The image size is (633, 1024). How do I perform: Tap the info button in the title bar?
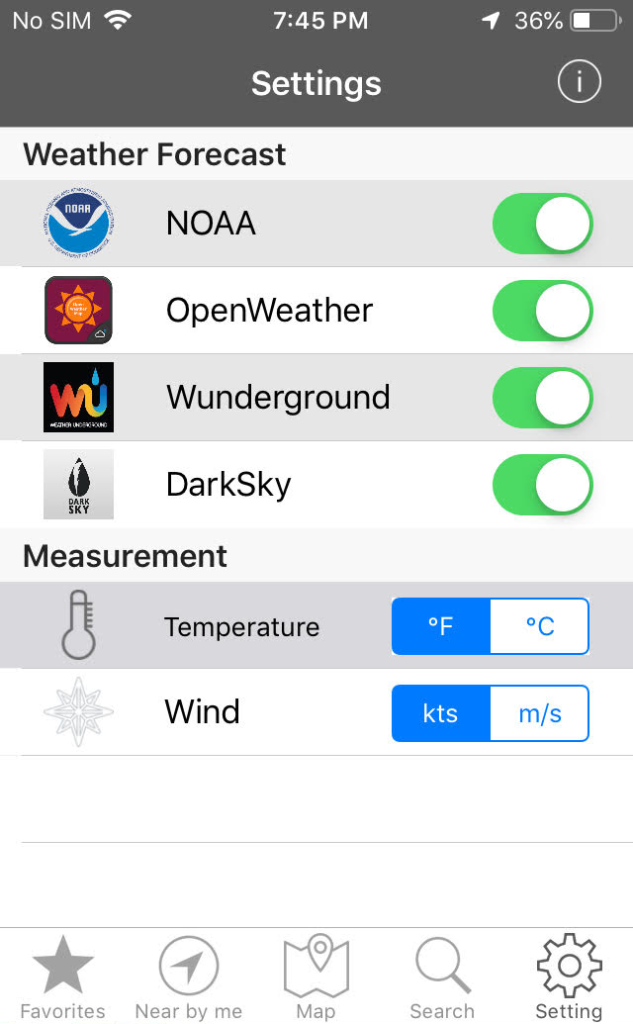(x=578, y=83)
